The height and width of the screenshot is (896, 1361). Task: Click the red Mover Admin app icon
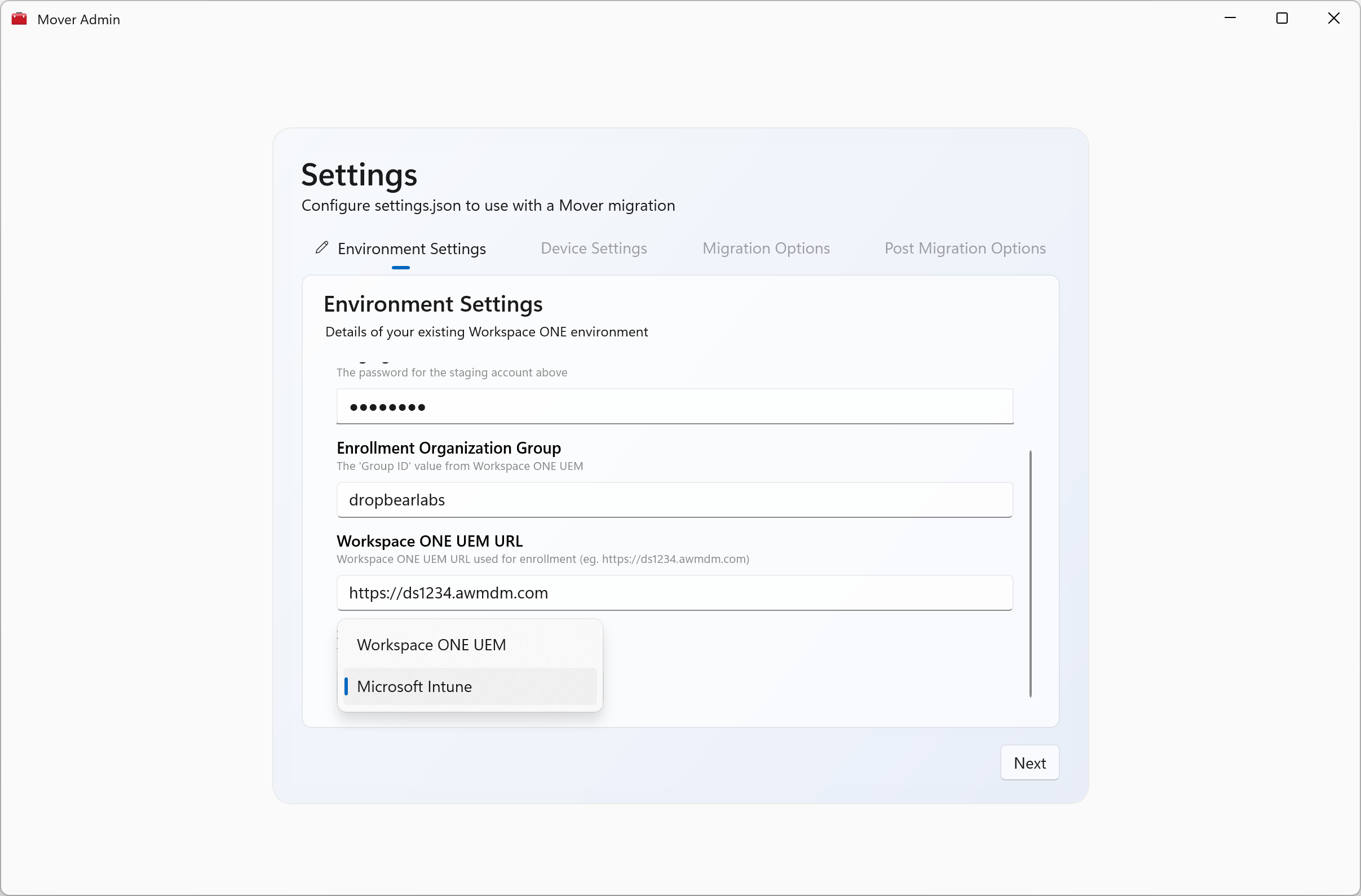tap(19, 19)
